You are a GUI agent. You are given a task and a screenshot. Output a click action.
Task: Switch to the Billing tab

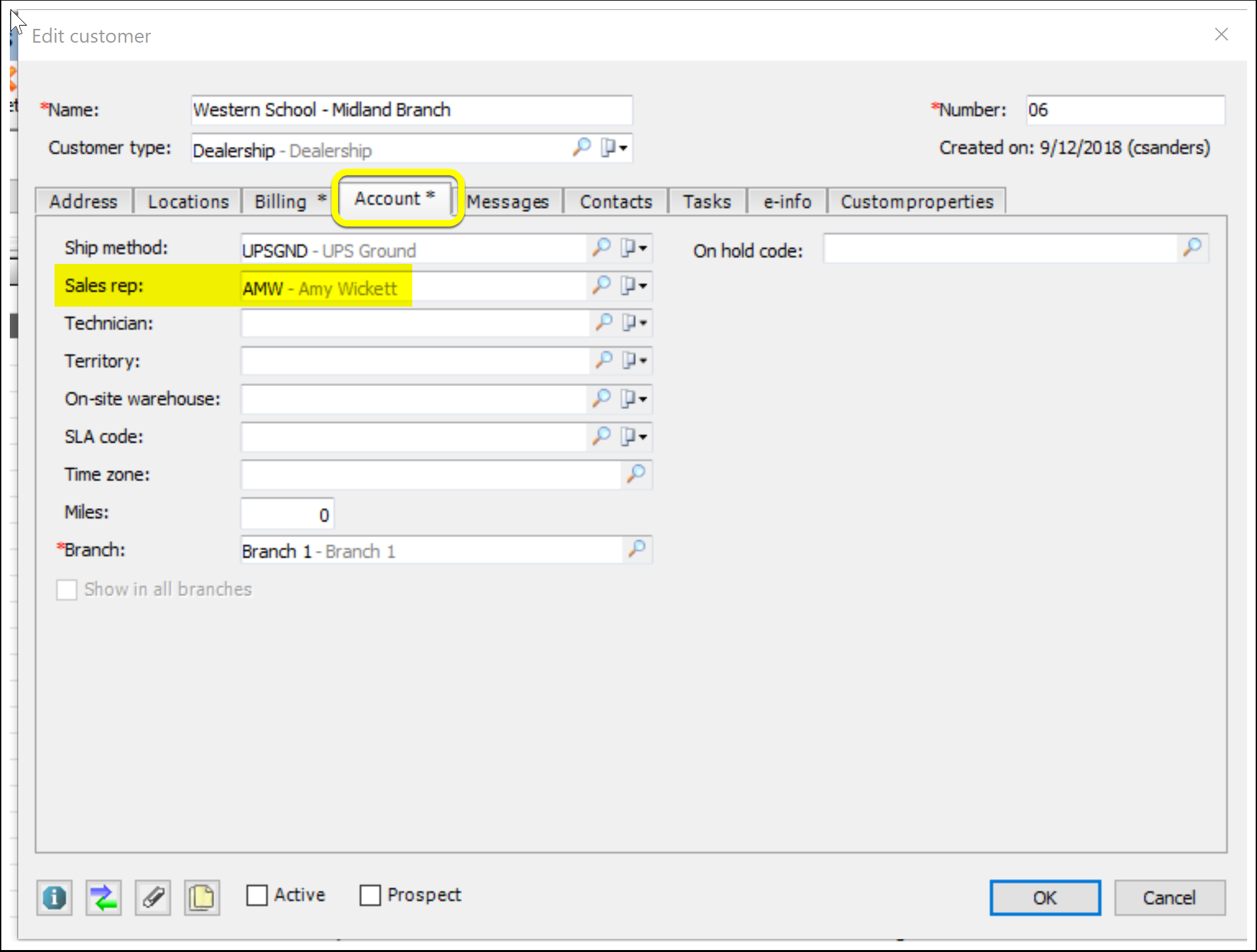(289, 202)
